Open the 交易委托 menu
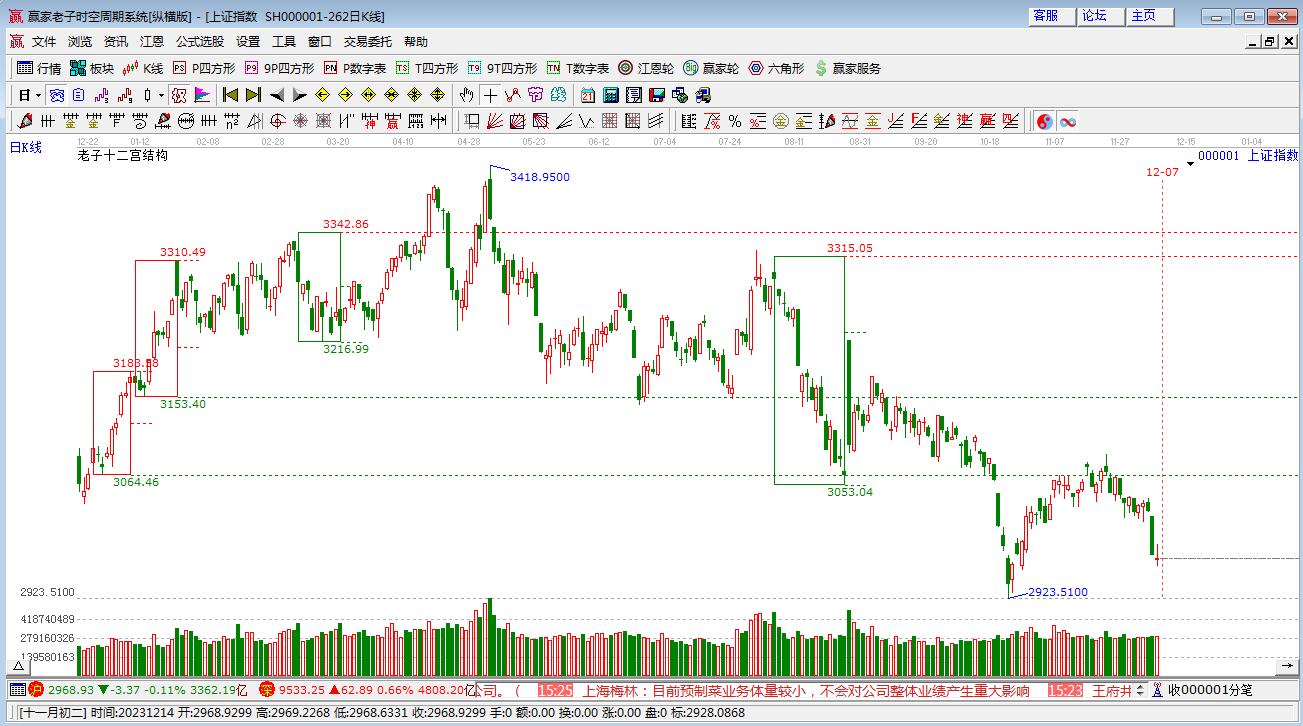 368,41
